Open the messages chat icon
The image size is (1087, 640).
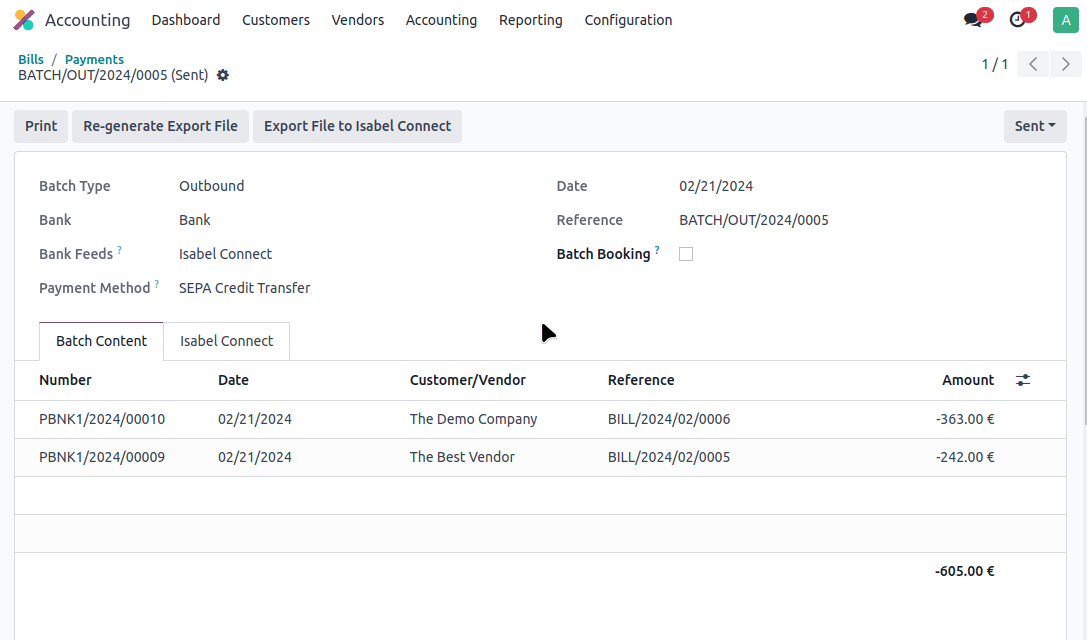click(x=973, y=20)
